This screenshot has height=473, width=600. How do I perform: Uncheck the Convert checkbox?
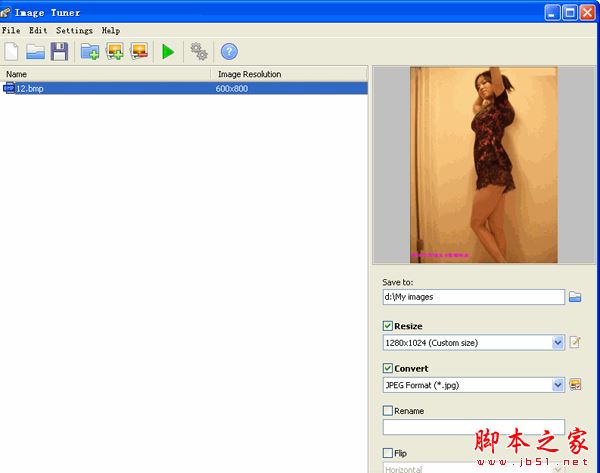point(388,368)
